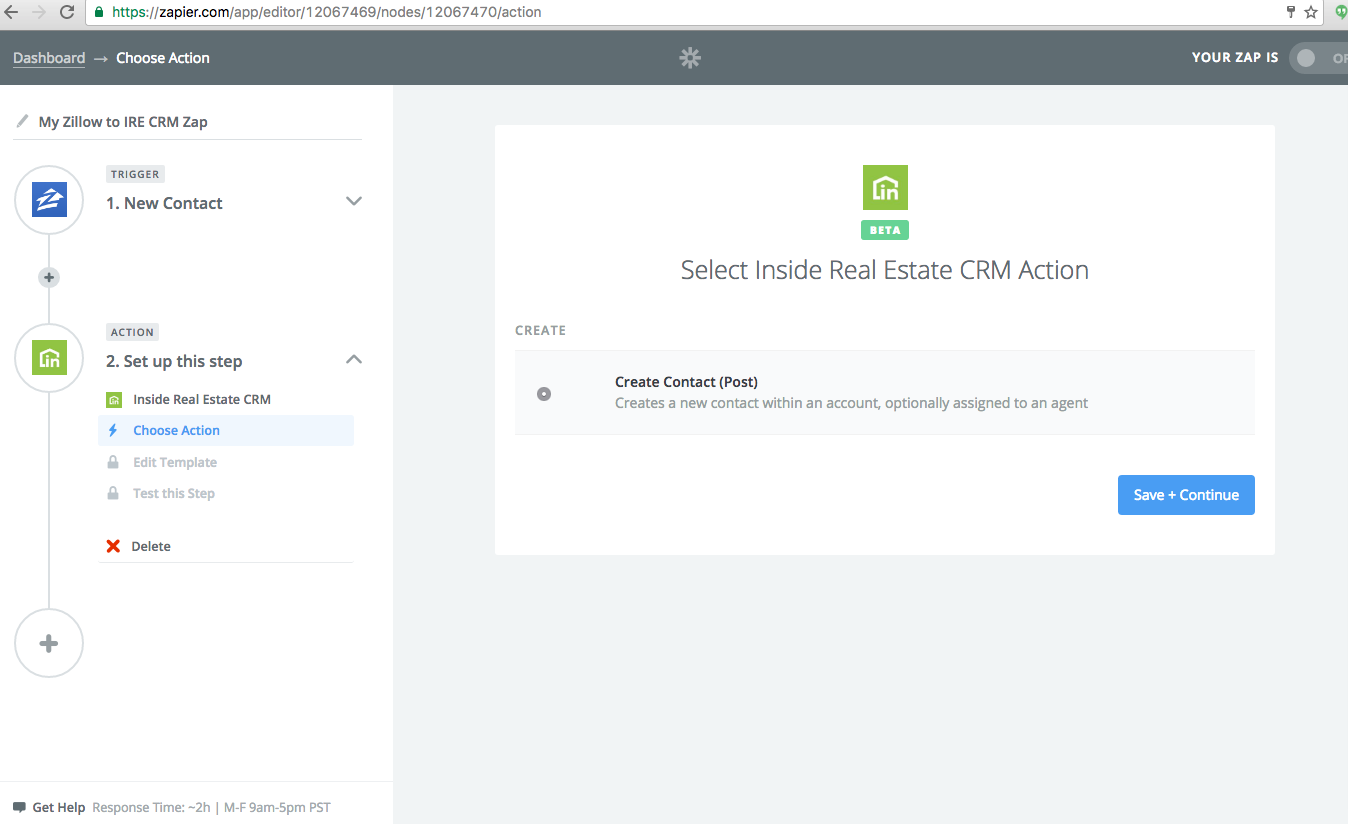
Task: Click lock icon beside Edit Template
Action: click(x=113, y=462)
